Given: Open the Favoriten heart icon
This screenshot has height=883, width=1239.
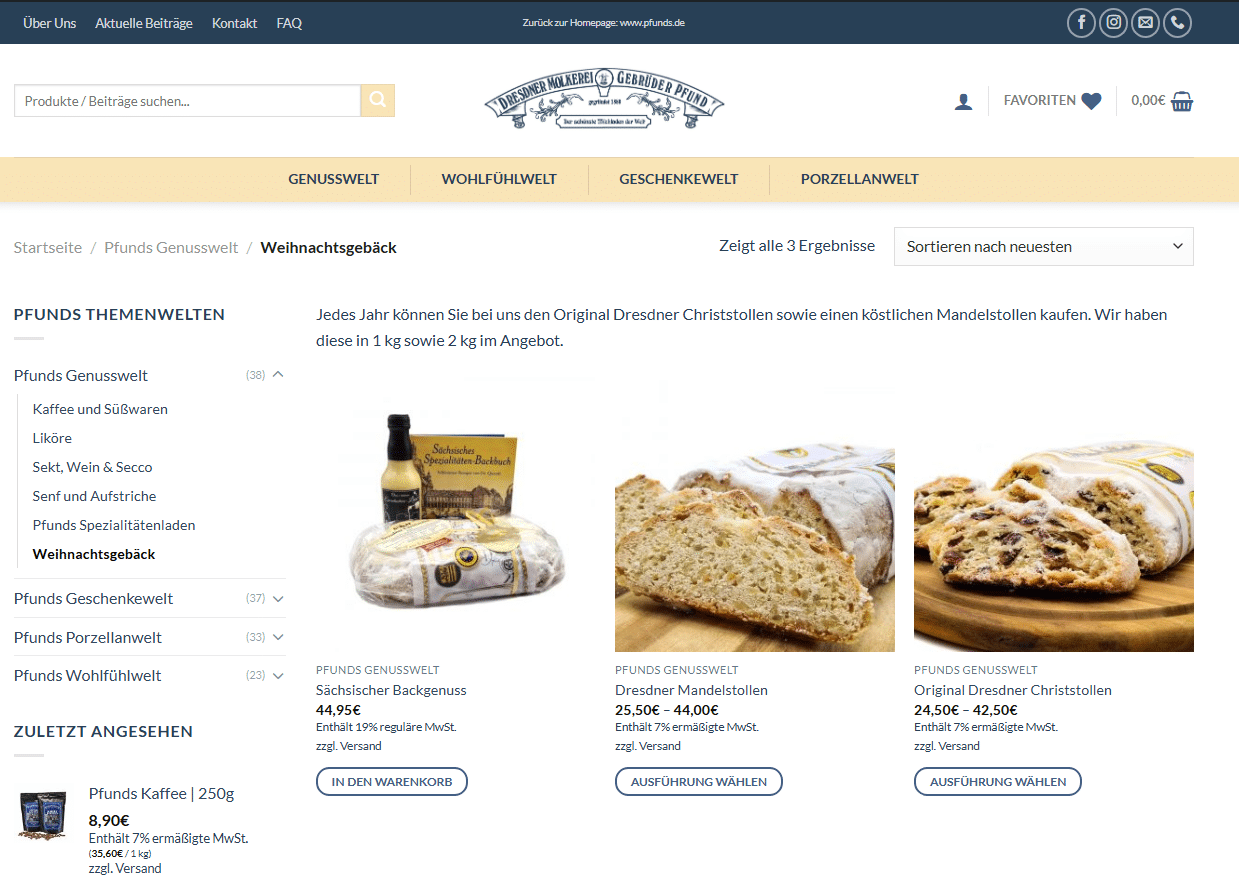Looking at the screenshot, I should coord(1091,101).
